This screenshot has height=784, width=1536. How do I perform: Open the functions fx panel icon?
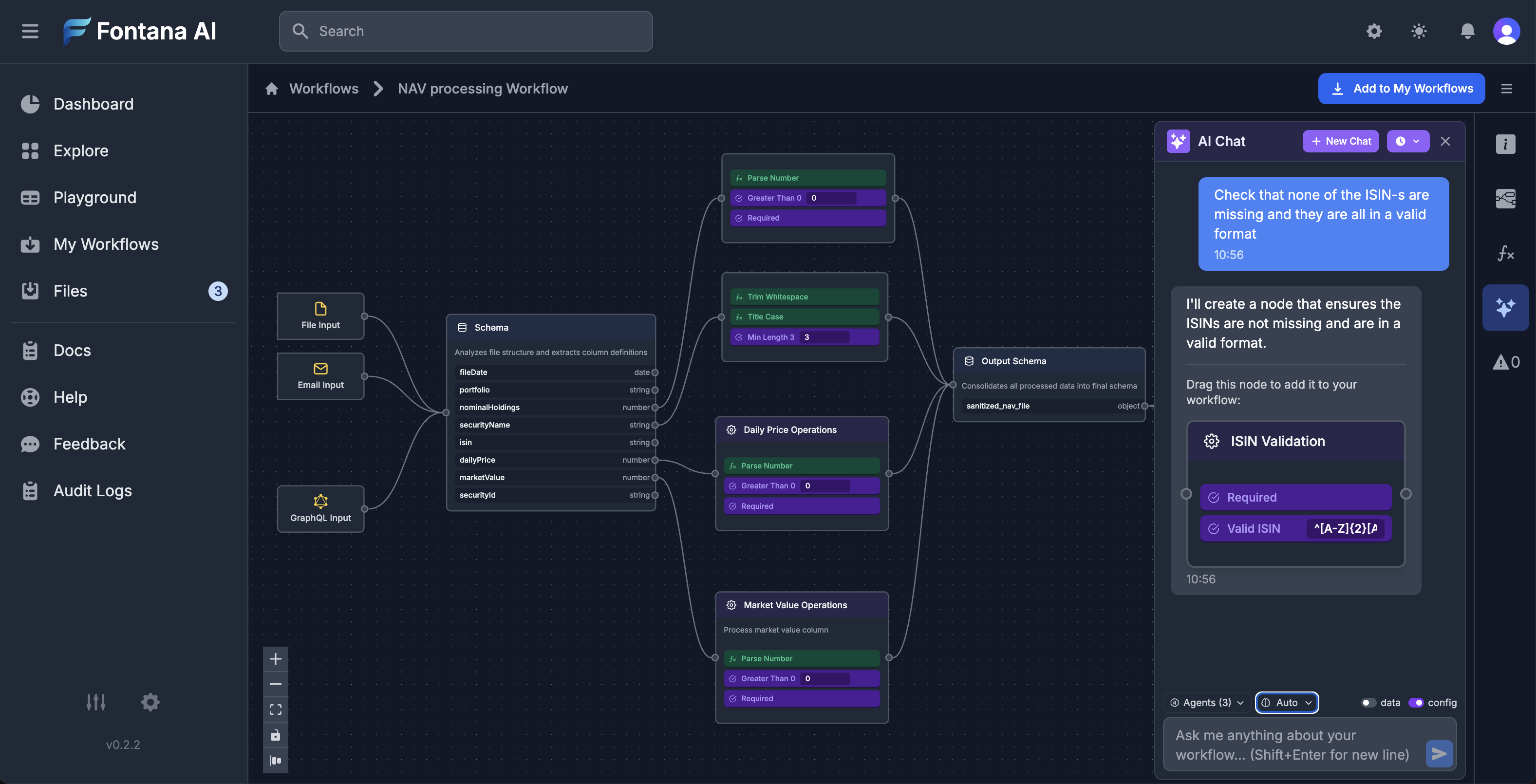[x=1505, y=253]
